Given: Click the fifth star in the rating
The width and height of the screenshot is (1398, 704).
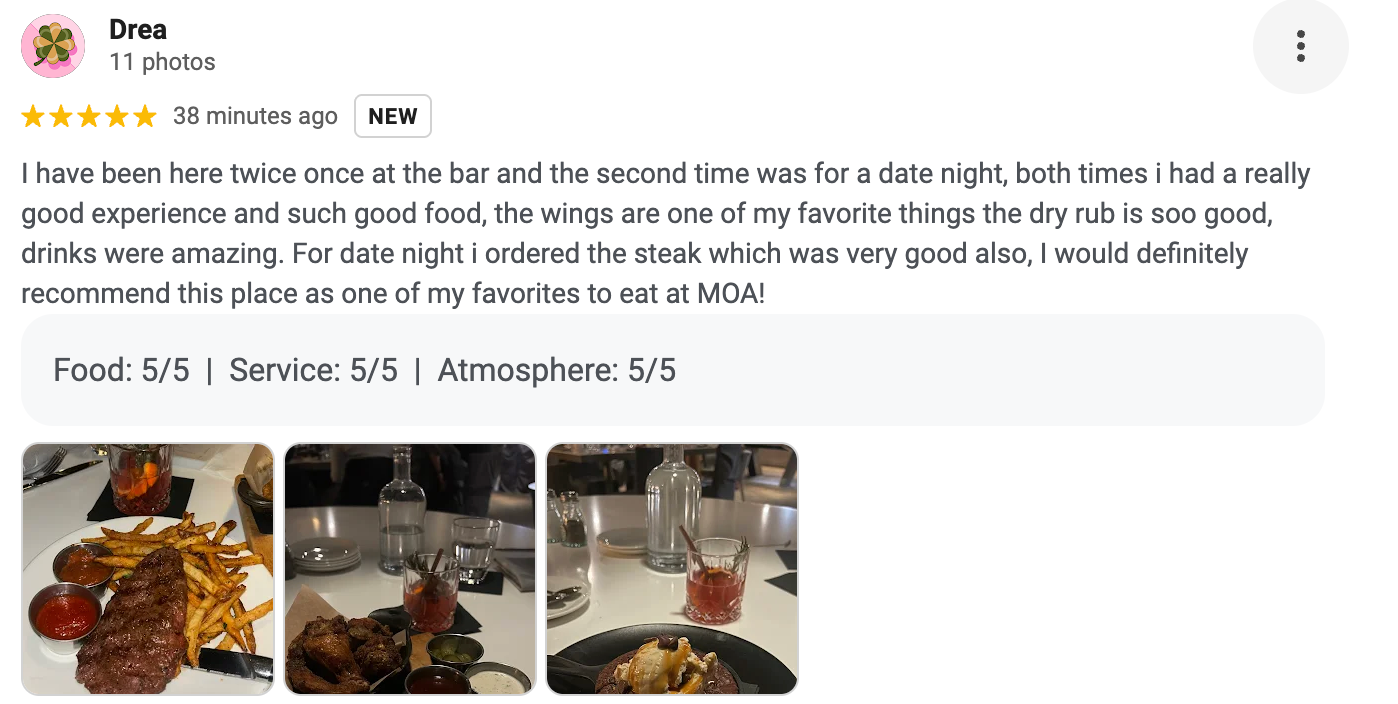Looking at the screenshot, I should click(142, 115).
